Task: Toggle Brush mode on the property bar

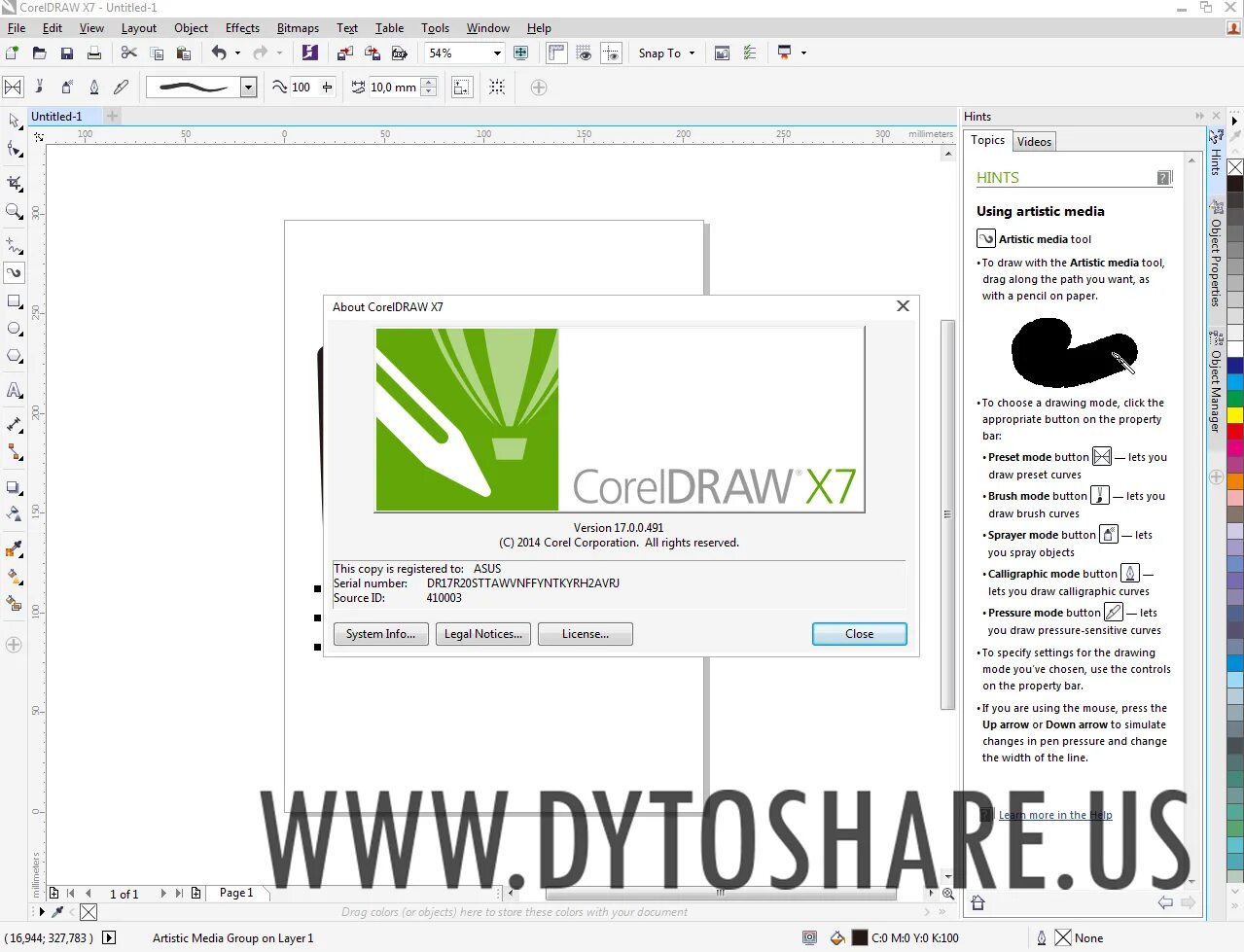Action: 40,88
